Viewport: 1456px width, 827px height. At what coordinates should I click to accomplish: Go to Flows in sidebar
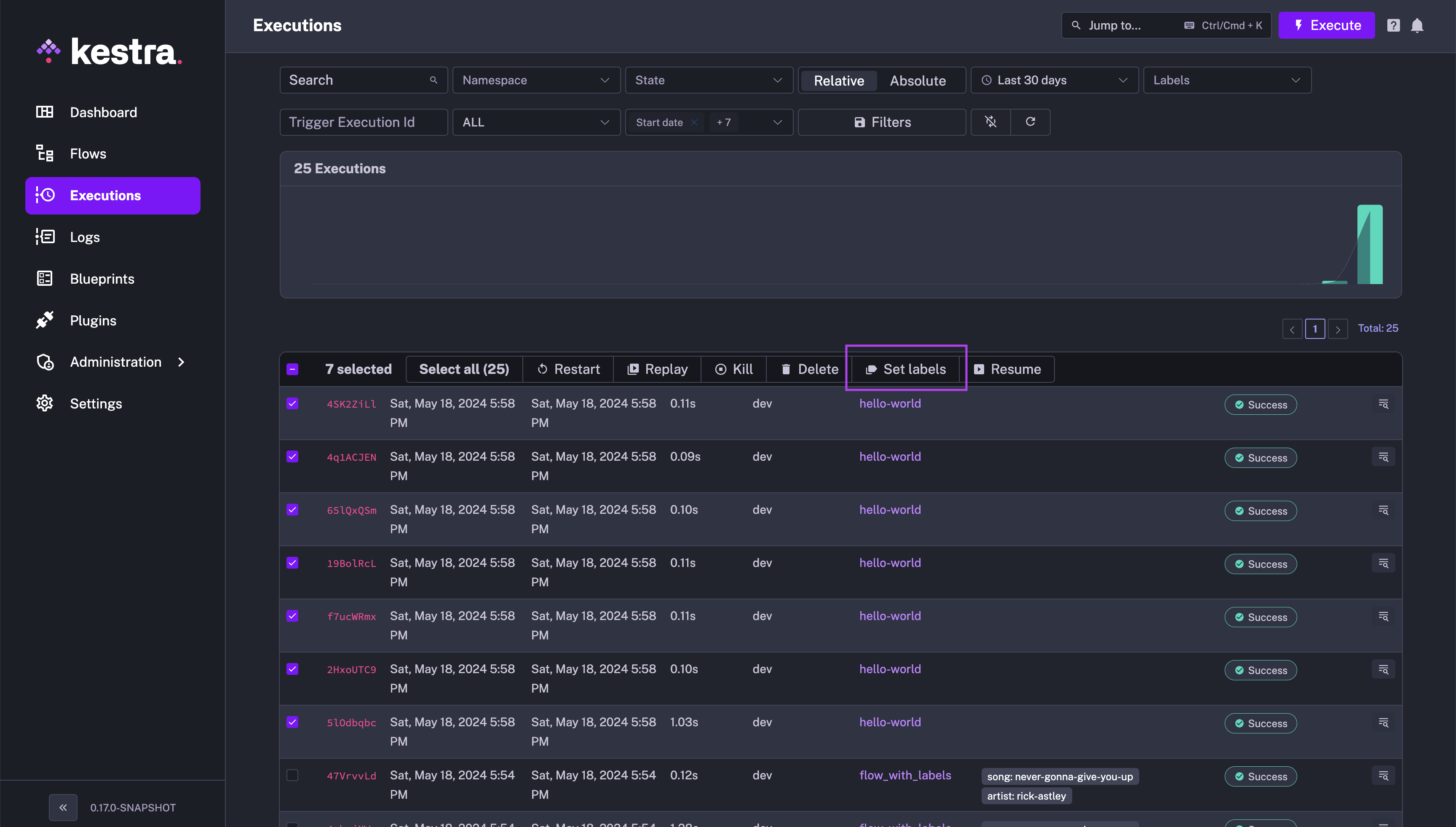(x=88, y=153)
